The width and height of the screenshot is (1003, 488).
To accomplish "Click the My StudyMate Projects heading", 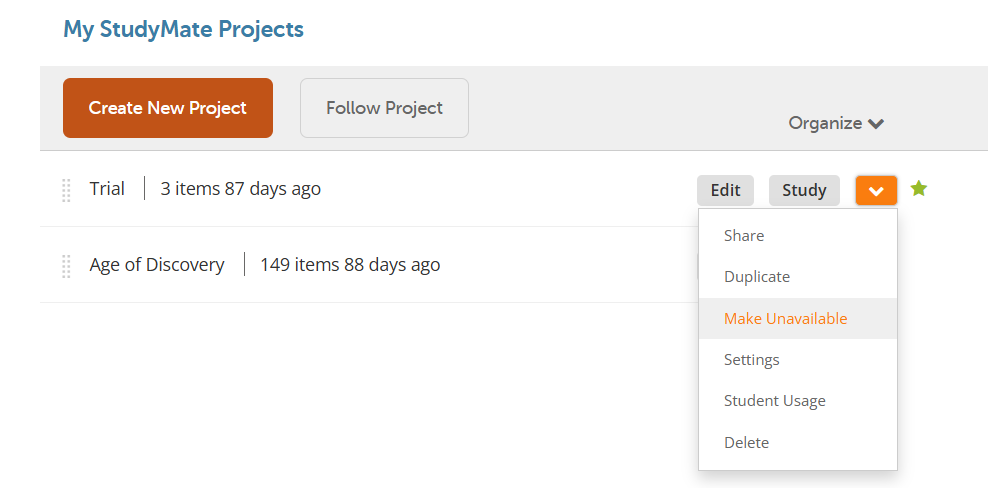I will click(183, 29).
